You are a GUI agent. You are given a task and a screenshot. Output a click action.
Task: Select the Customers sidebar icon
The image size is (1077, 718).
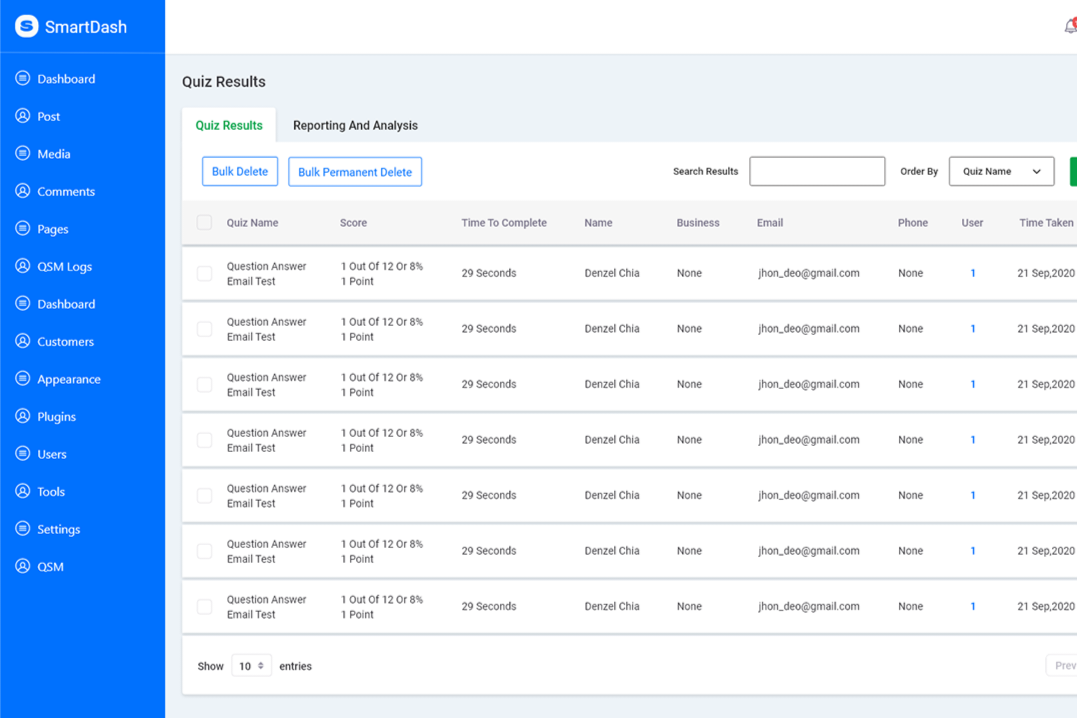click(23, 341)
